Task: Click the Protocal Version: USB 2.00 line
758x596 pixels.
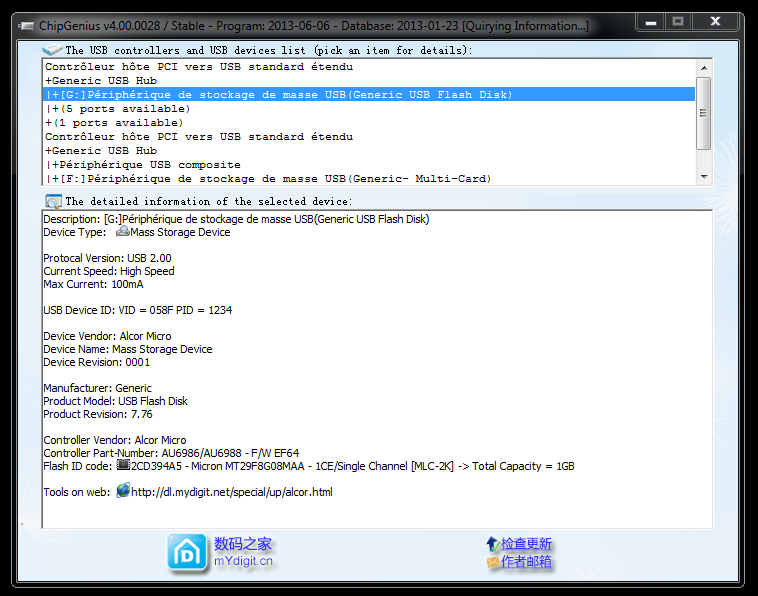Action: click(107, 258)
